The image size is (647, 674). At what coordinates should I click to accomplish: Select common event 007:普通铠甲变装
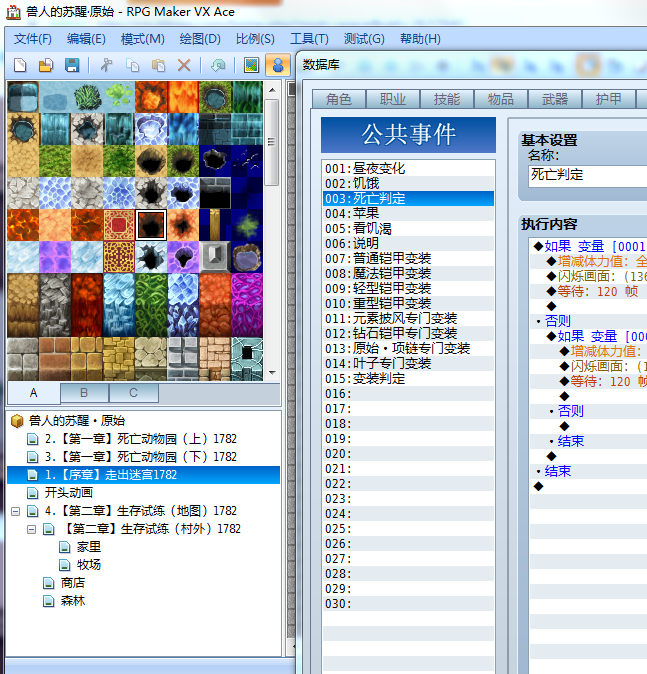pyautogui.click(x=408, y=259)
